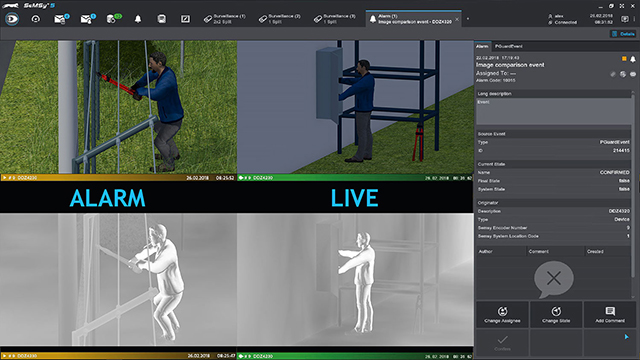Select the PGuardEvent tab in details panel
The width and height of the screenshot is (640, 360).
pos(509,46)
